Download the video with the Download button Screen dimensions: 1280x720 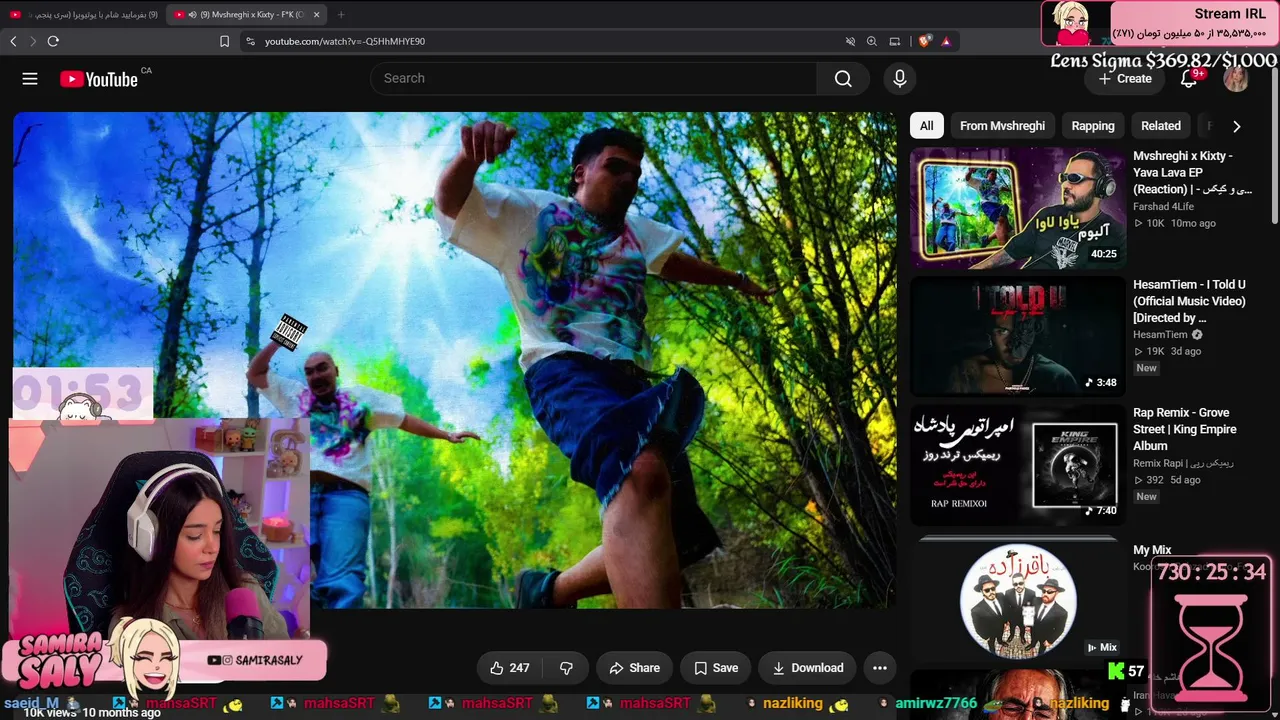coord(808,668)
